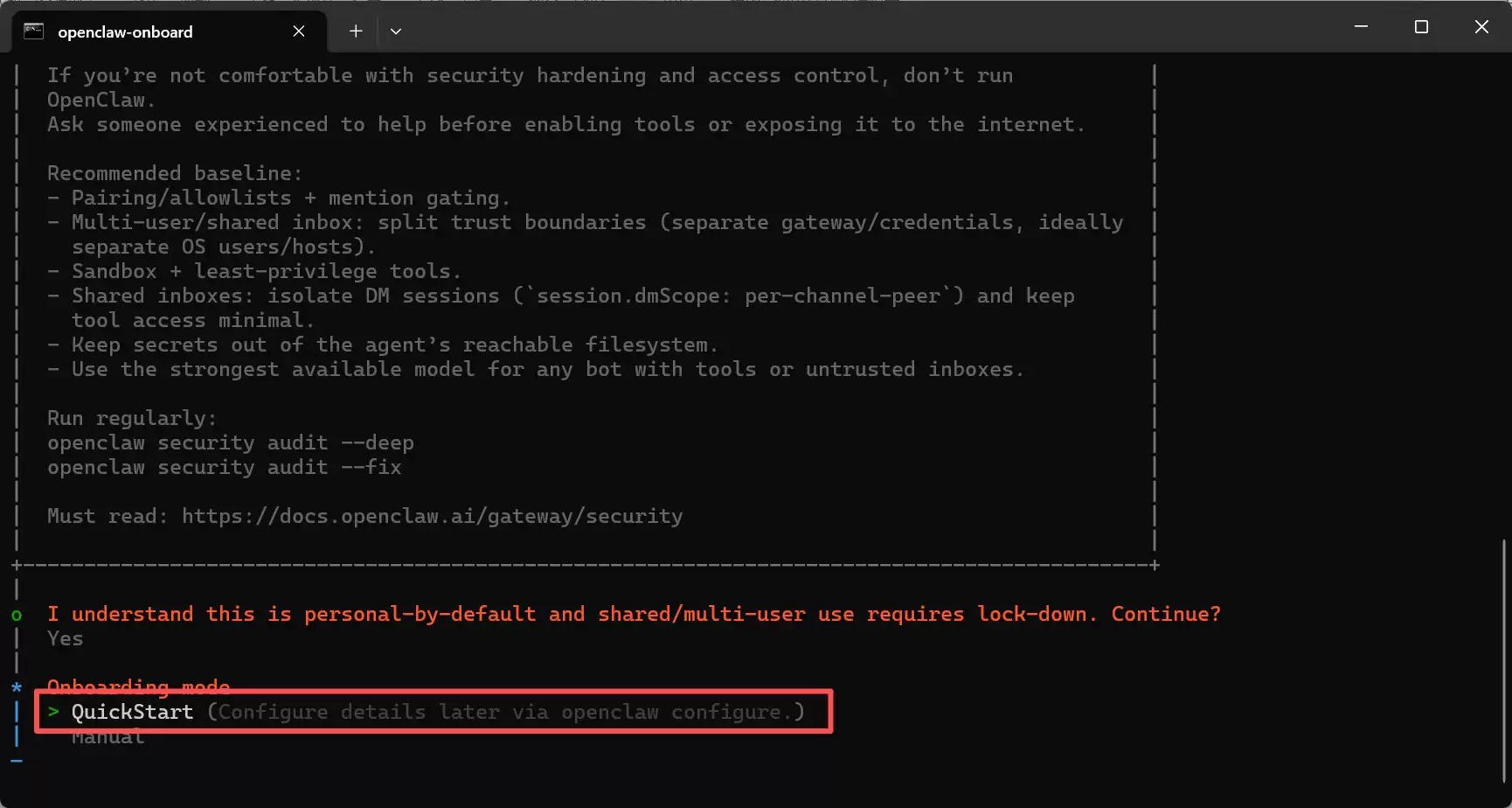
Task: Click the "openclaw security audit --deep" command text
Action: [231, 442]
